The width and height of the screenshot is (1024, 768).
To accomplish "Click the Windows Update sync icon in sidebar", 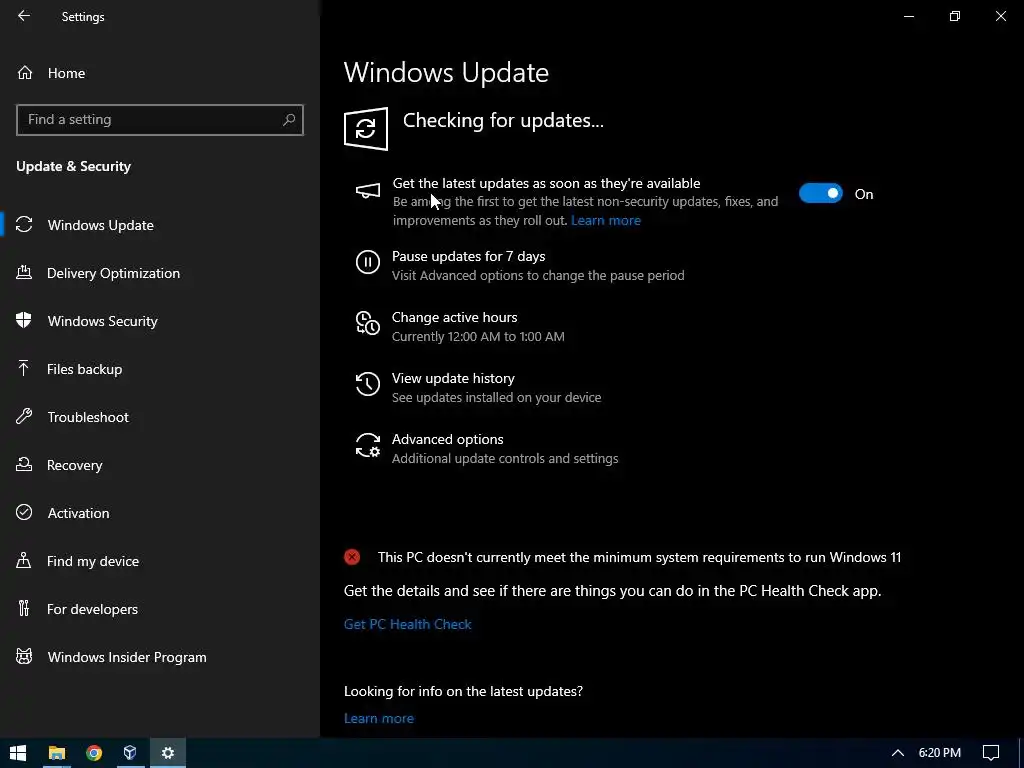I will 24,225.
